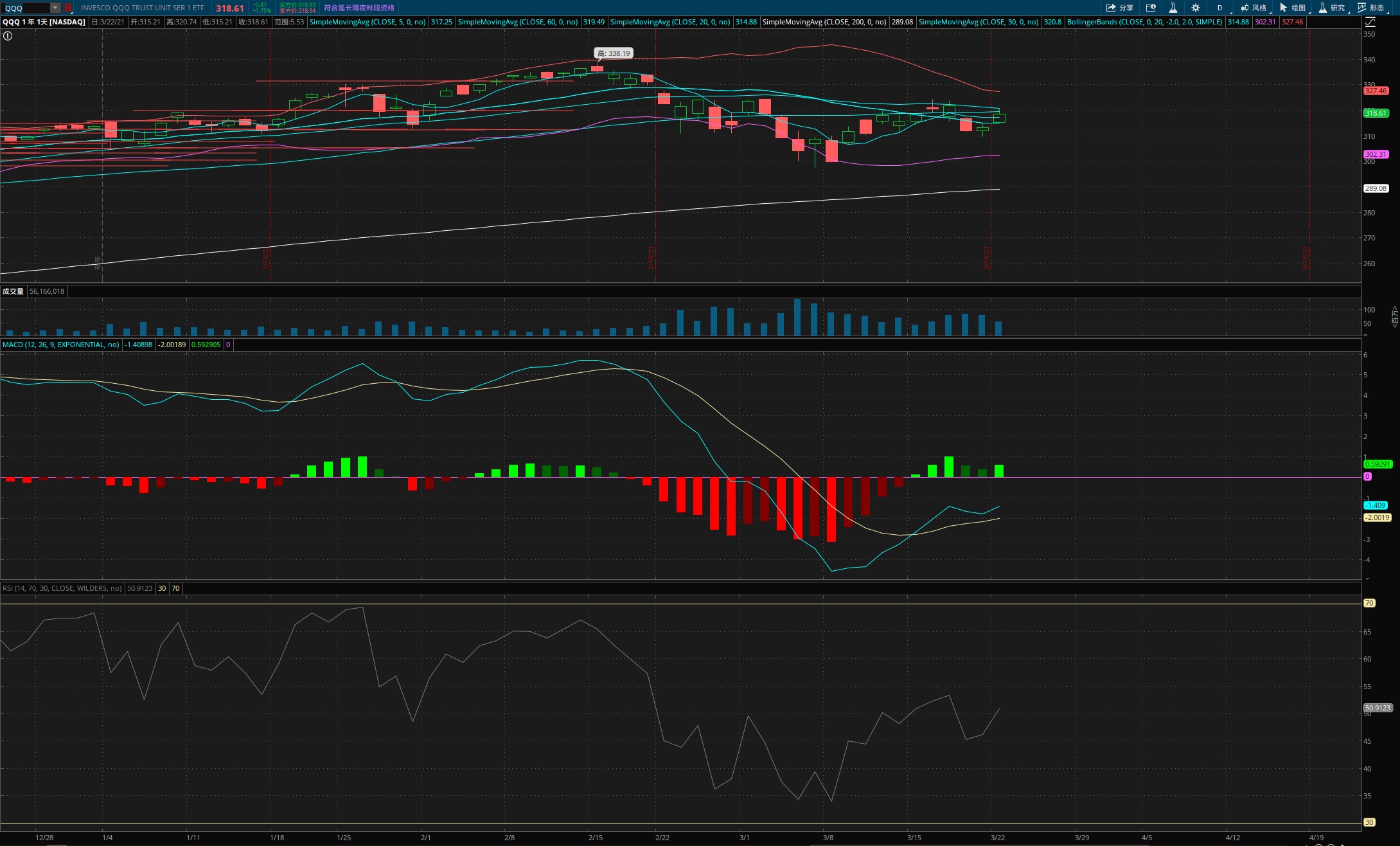Click SimpleMovingAvg (CLOSE, 60, 0, no) label
The width and height of the screenshot is (1400, 846).
[518, 22]
